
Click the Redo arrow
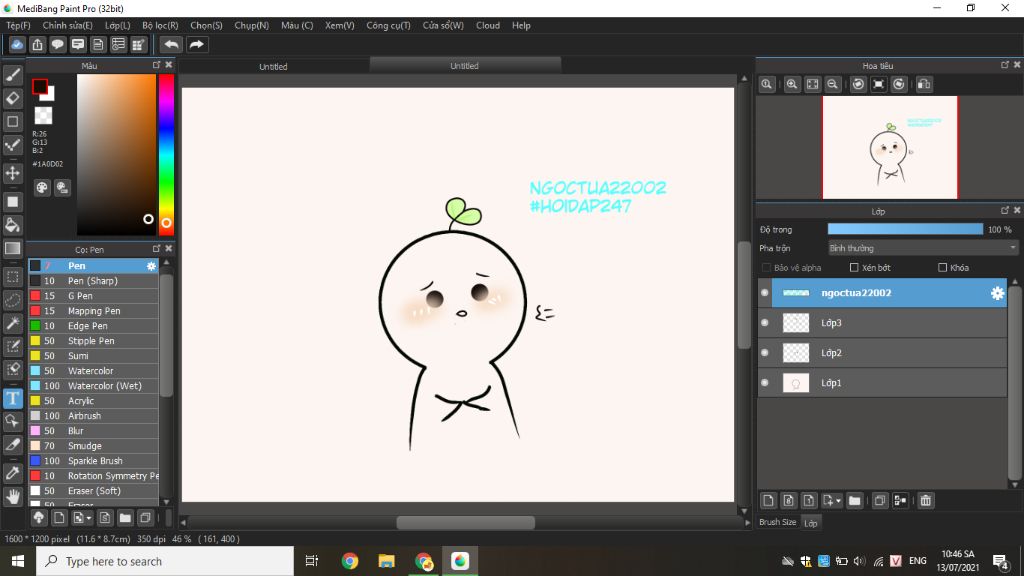pyautogui.click(x=196, y=44)
